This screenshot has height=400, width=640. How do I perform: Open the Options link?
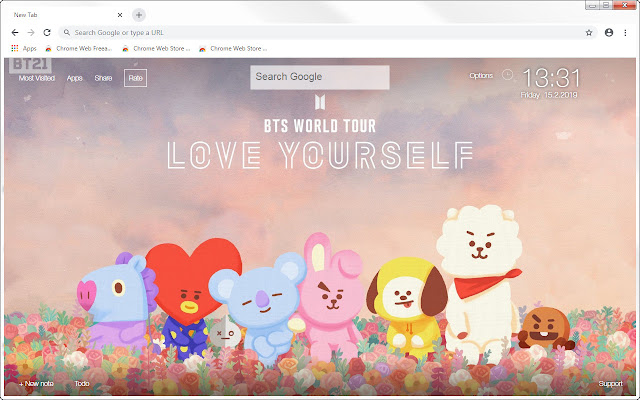(481, 76)
